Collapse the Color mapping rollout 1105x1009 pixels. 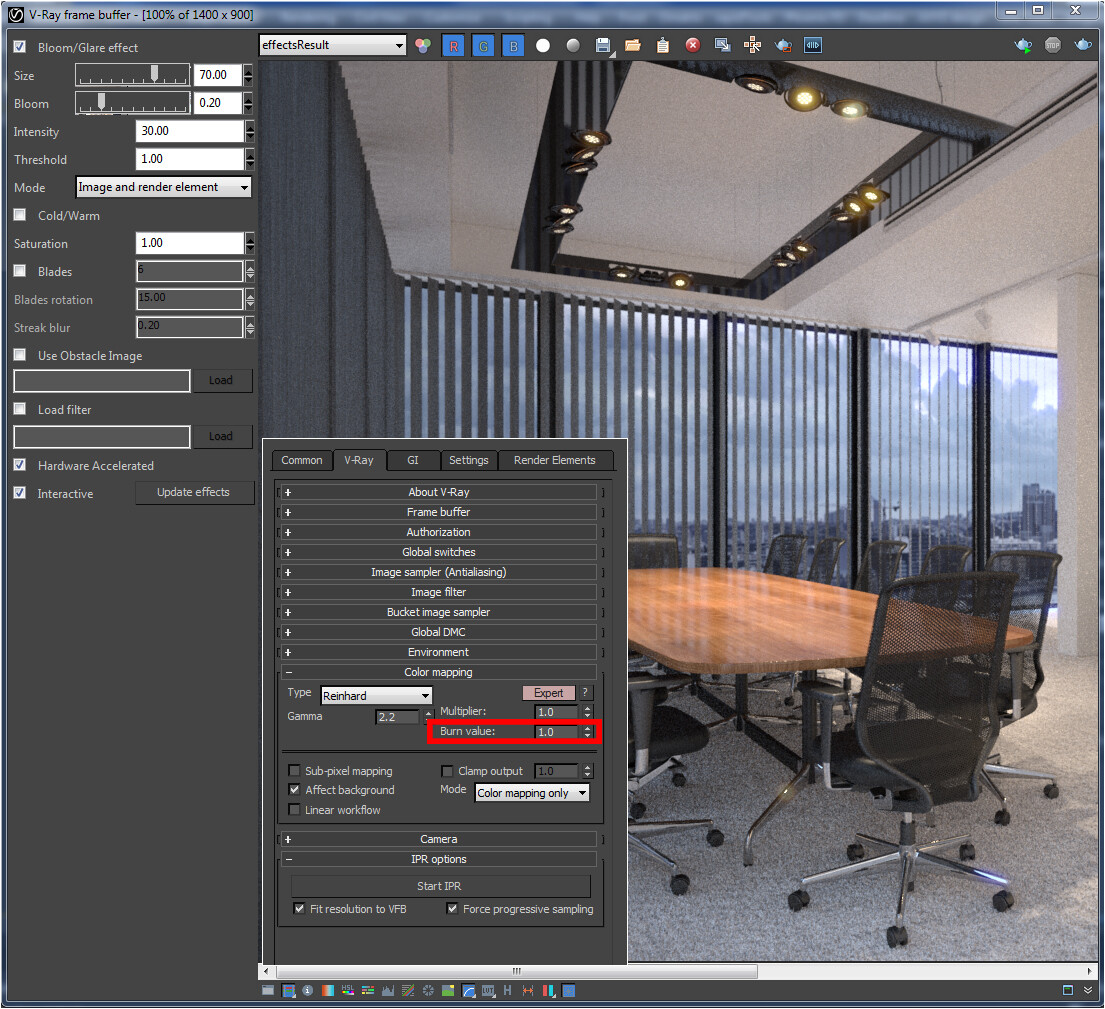point(438,672)
